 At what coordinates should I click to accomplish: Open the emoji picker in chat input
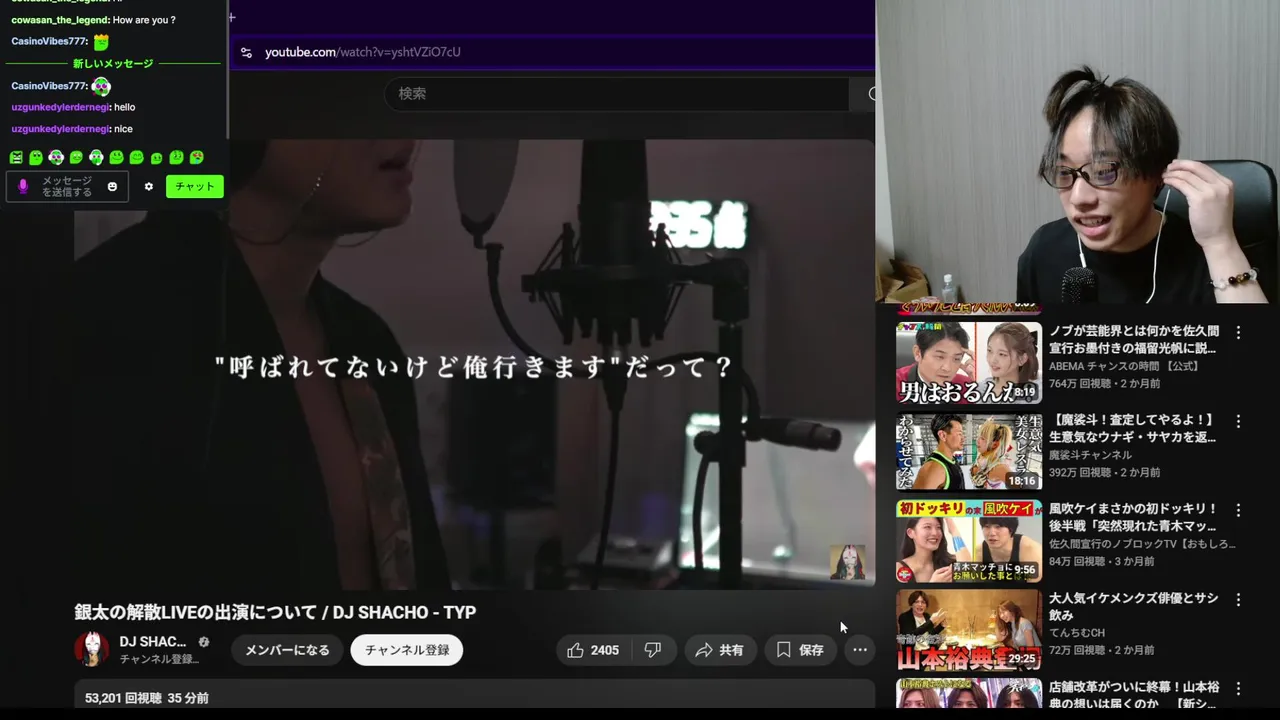pyautogui.click(x=112, y=187)
